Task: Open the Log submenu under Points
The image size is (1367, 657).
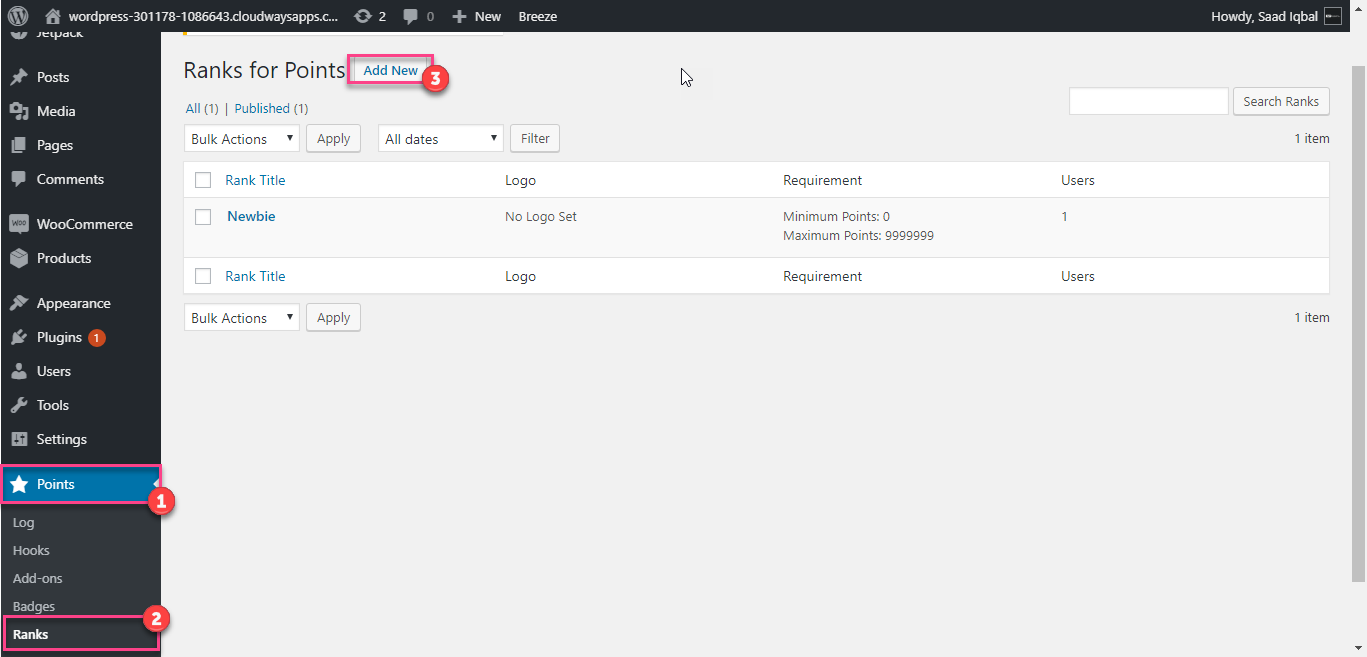Action: (x=24, y=522)
